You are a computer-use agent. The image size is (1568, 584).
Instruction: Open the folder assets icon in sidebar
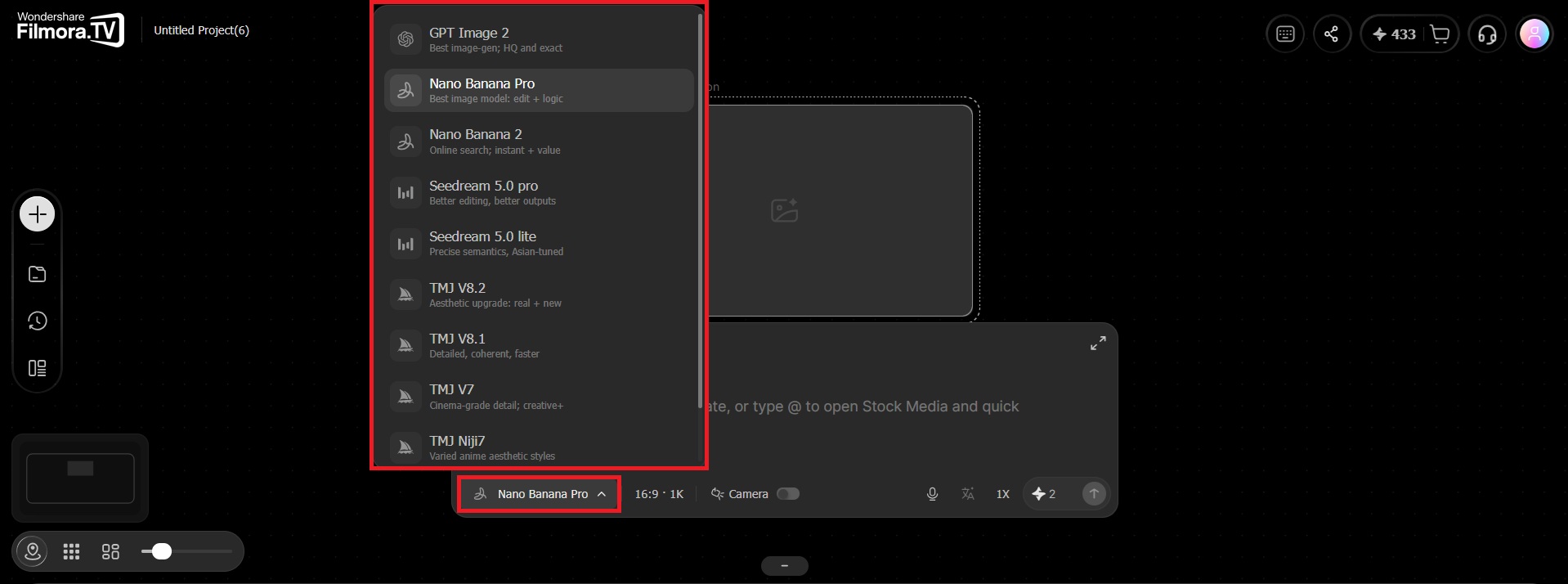(37, 274)
